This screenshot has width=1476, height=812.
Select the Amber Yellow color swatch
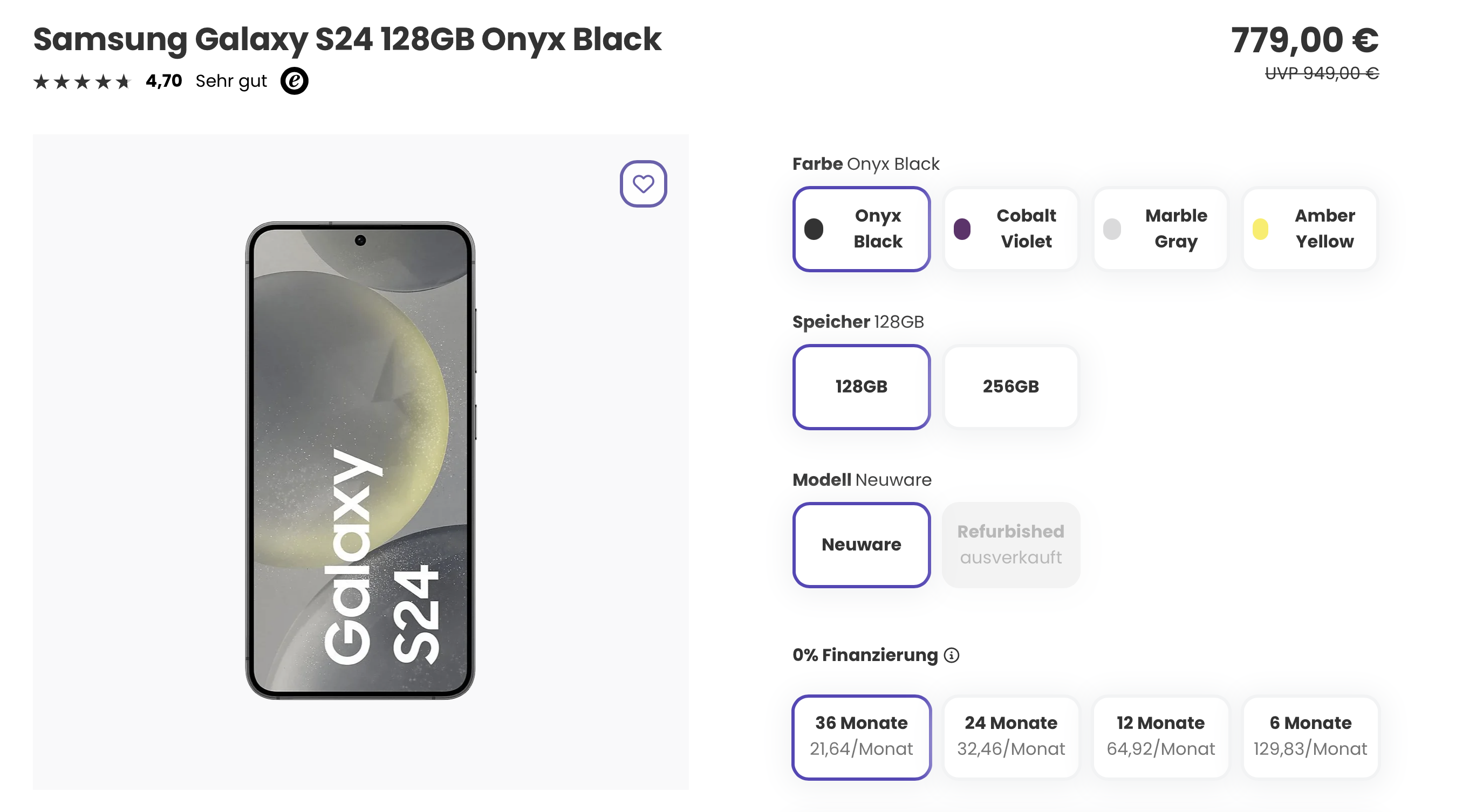point(1310,229)
